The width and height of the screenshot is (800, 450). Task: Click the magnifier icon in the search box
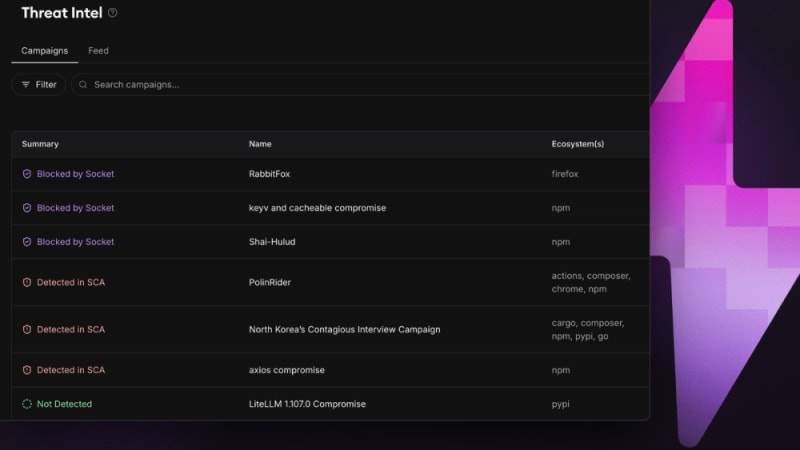[83, 85]
